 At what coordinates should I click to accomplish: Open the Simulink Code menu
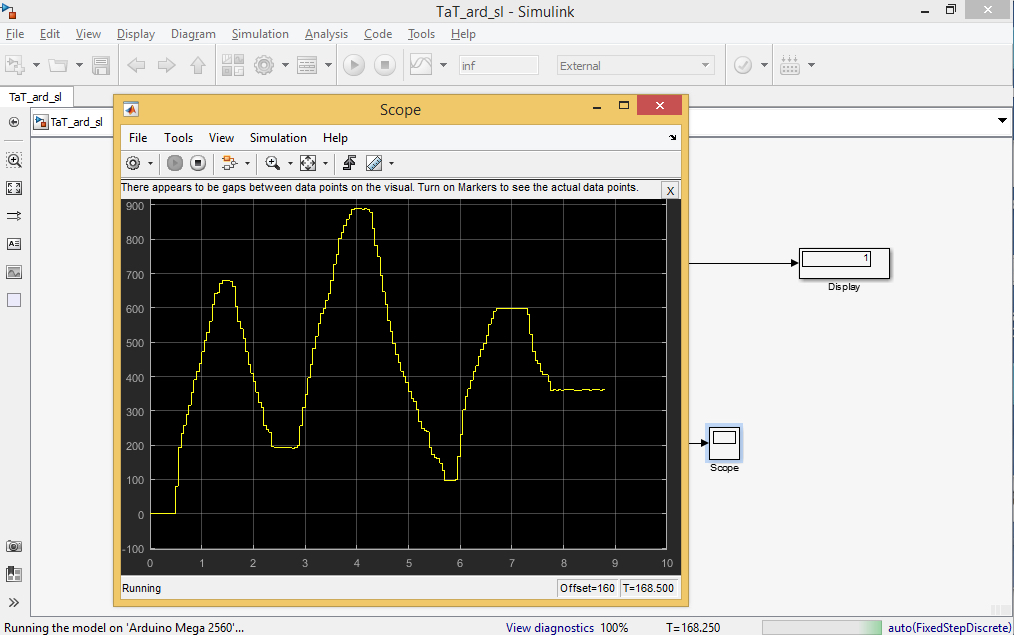click(378, 34)
